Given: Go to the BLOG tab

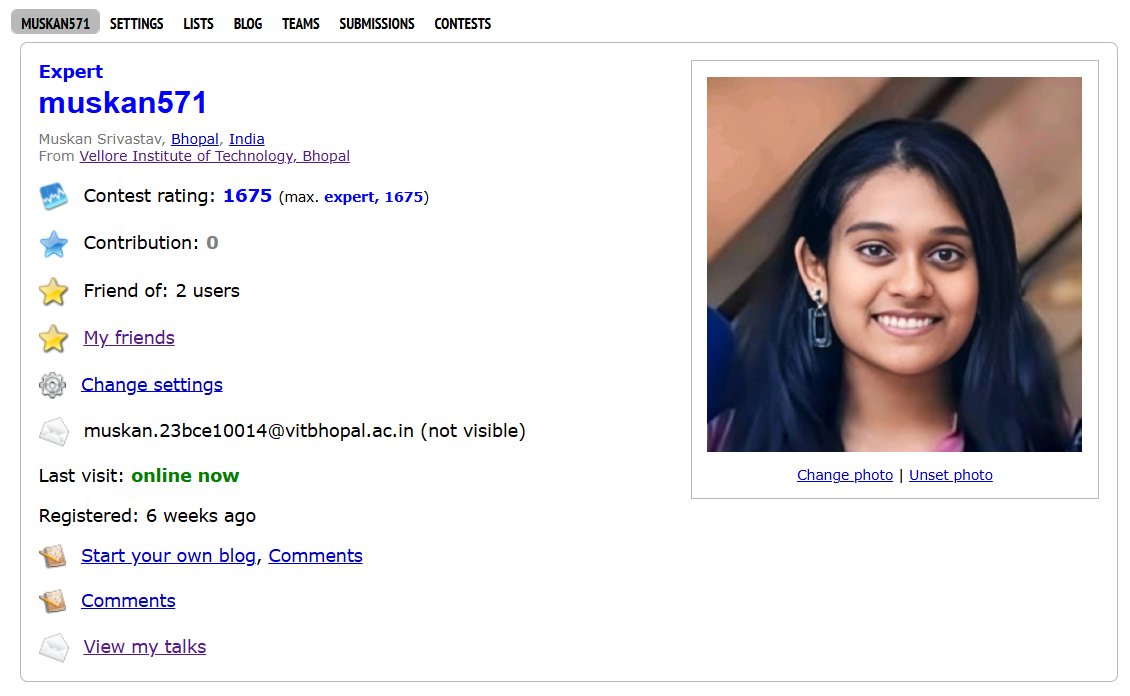Looking at the screenshot, I should pyautogui.click(x=248, y=24).
